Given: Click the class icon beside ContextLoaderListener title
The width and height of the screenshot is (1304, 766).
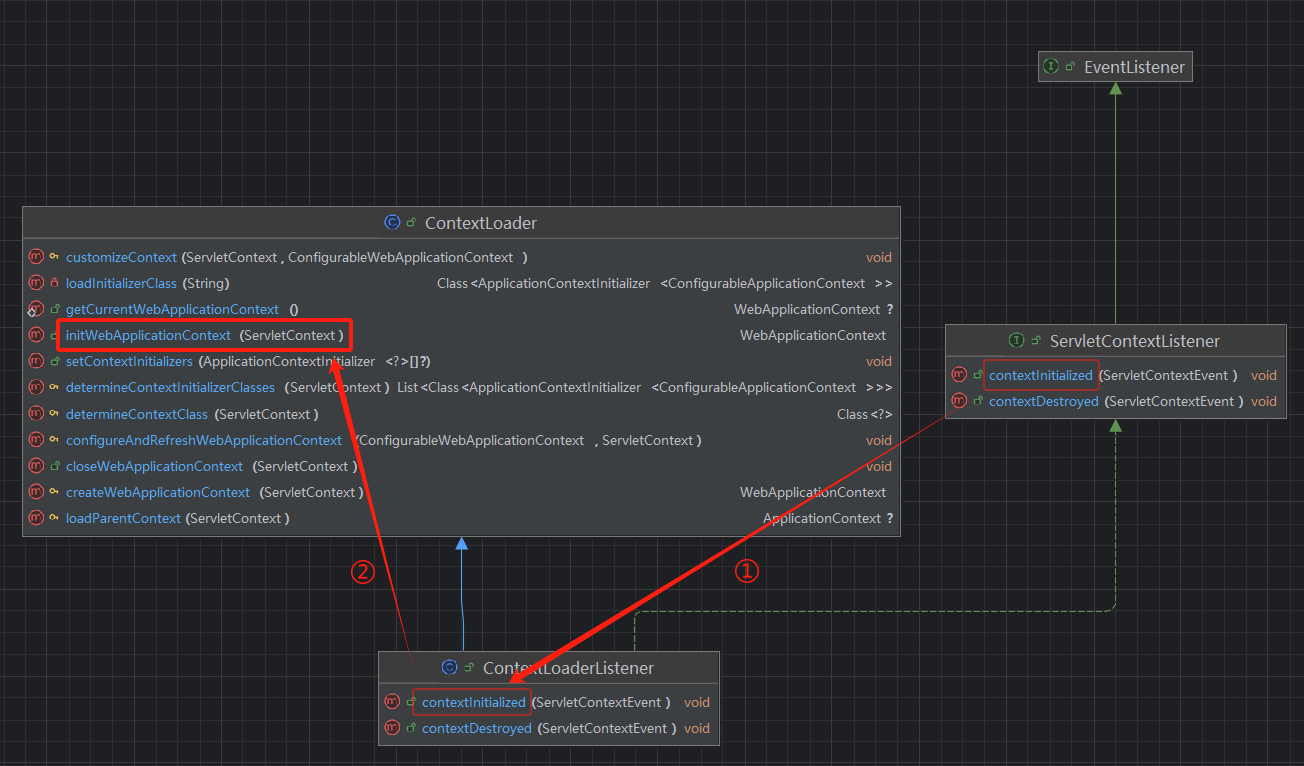Looking at the screenshot, I should [x=449, y=668].
